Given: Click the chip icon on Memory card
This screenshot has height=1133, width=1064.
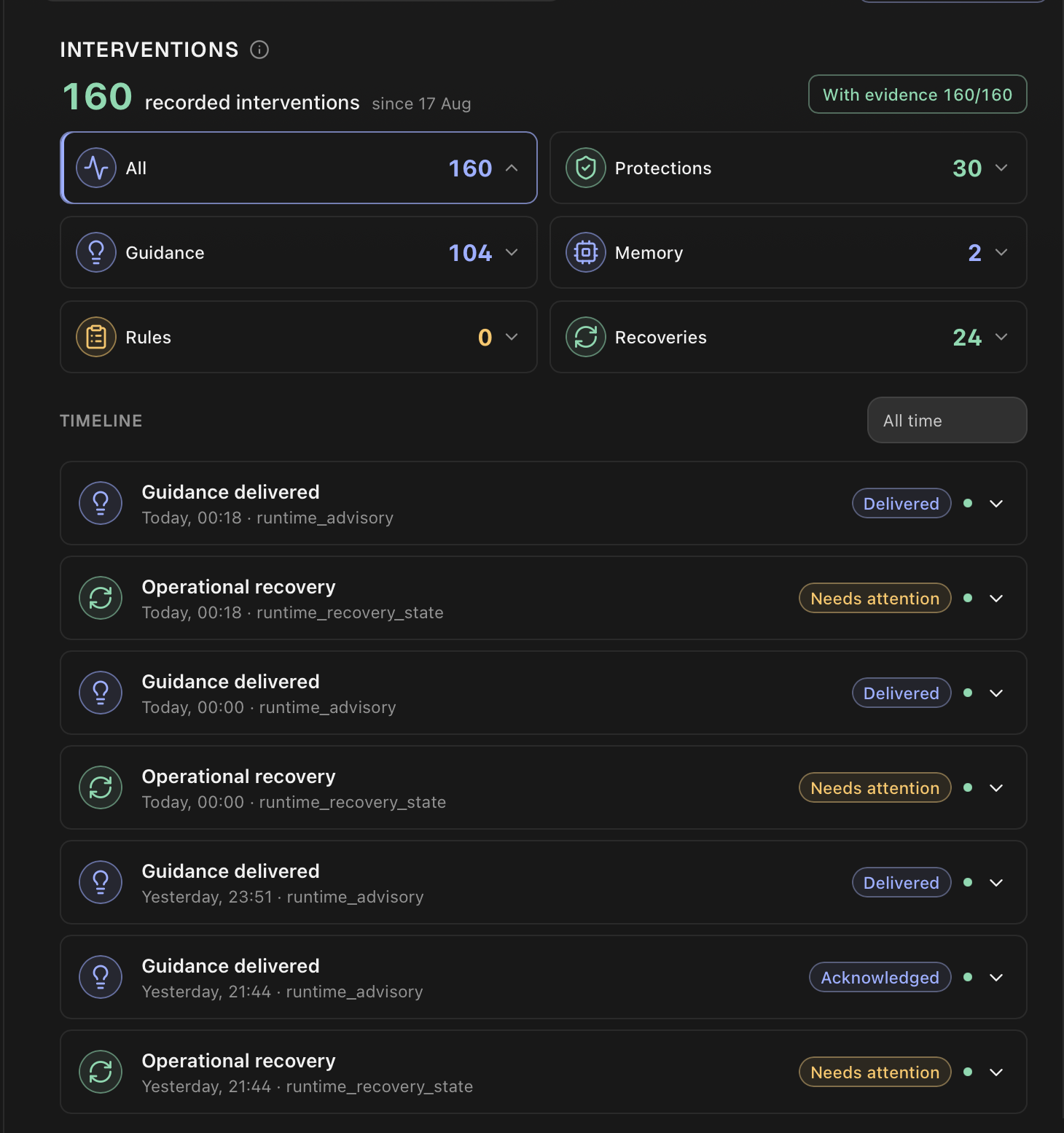Looking at the screenshot, I should pos(586,252).
